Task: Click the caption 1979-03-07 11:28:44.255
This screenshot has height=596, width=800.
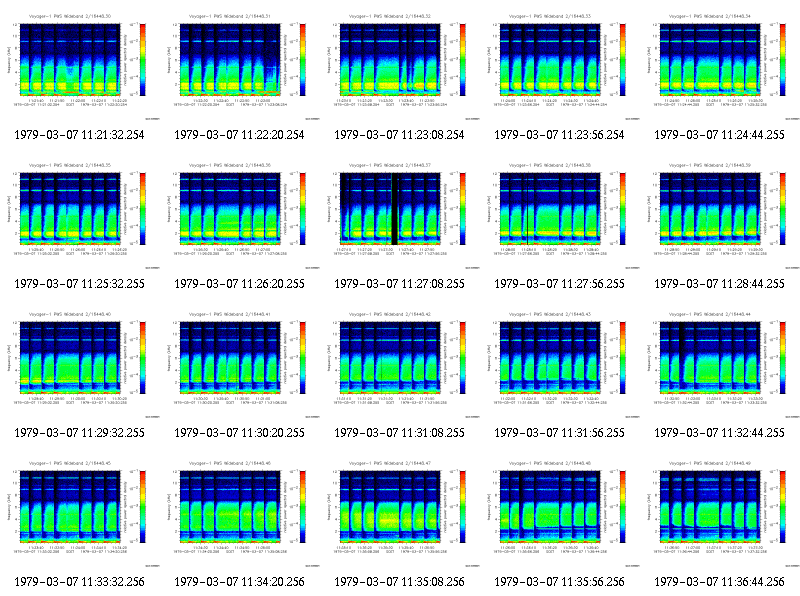Action: point(719,284)
